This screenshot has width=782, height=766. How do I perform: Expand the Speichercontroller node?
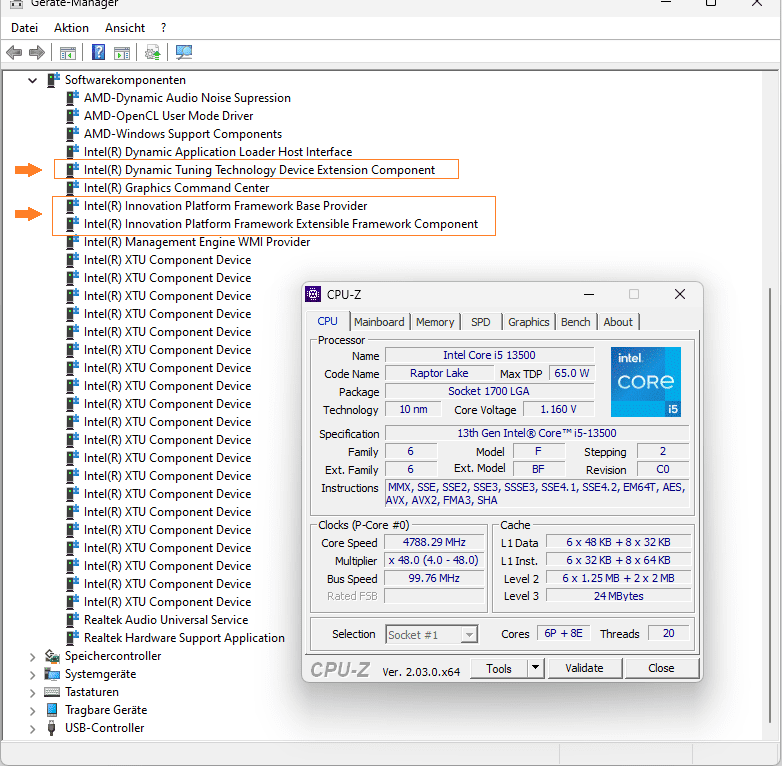[33, 656]
